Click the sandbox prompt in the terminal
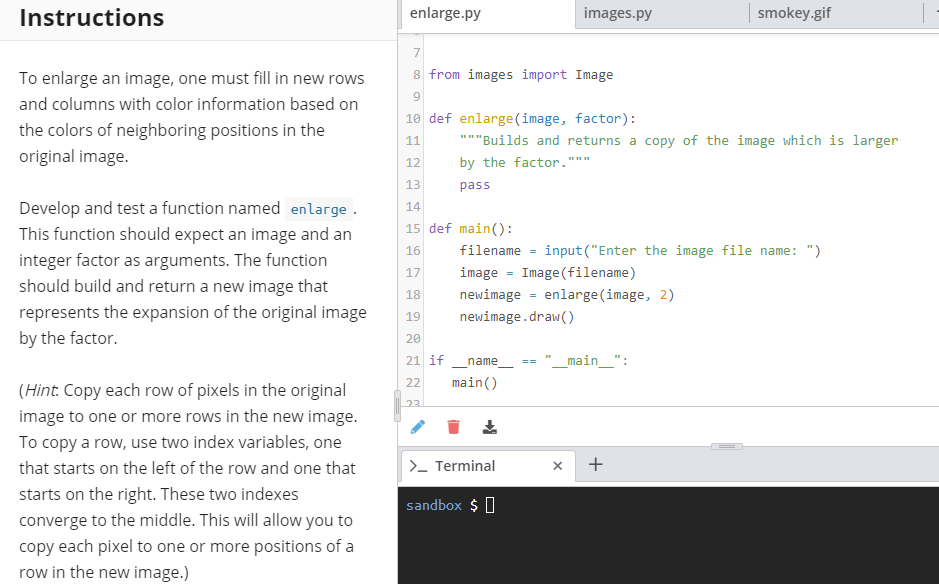Screen dimensions: 939x584 coord(433,505)
